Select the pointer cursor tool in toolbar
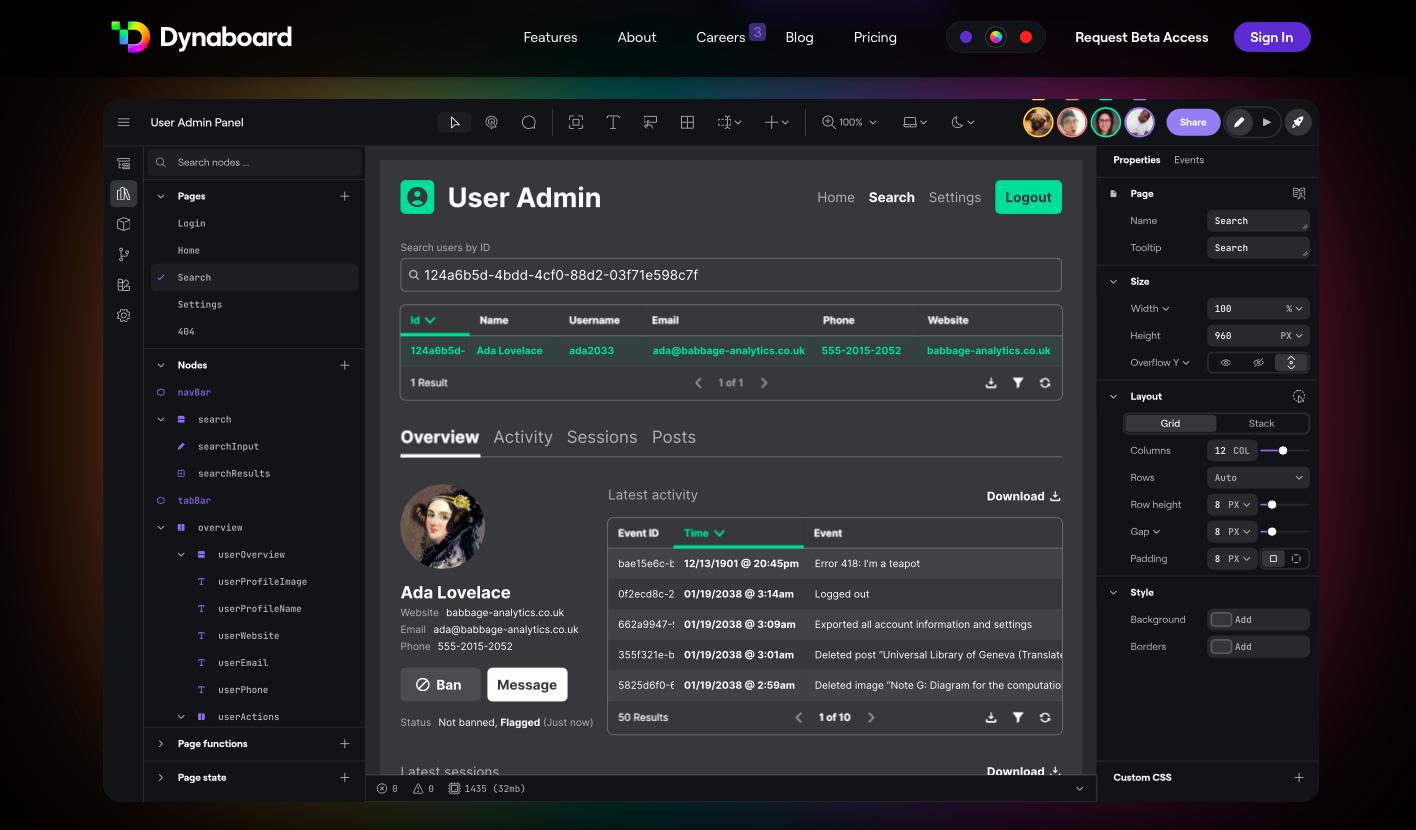This screenshot has height=830, width=1416. point(454,122)
